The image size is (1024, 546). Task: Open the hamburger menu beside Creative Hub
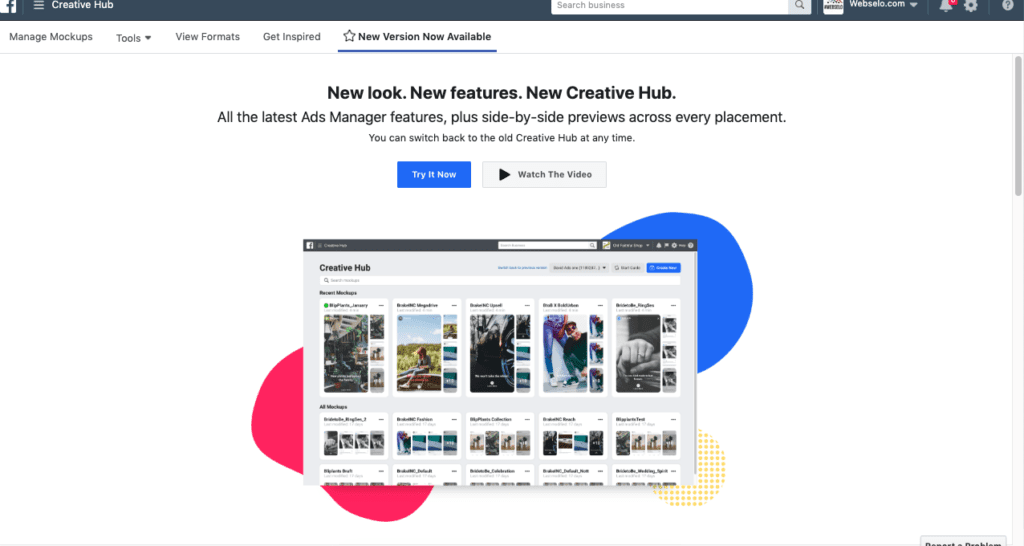tap(39, 5)
